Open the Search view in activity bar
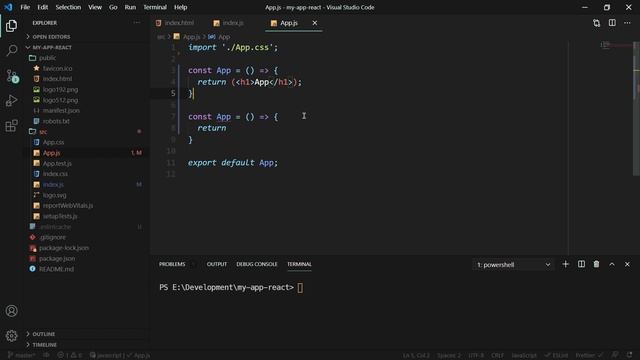Image resolution: width=640 pixels, height=360 pixels. tap(11, 51)
